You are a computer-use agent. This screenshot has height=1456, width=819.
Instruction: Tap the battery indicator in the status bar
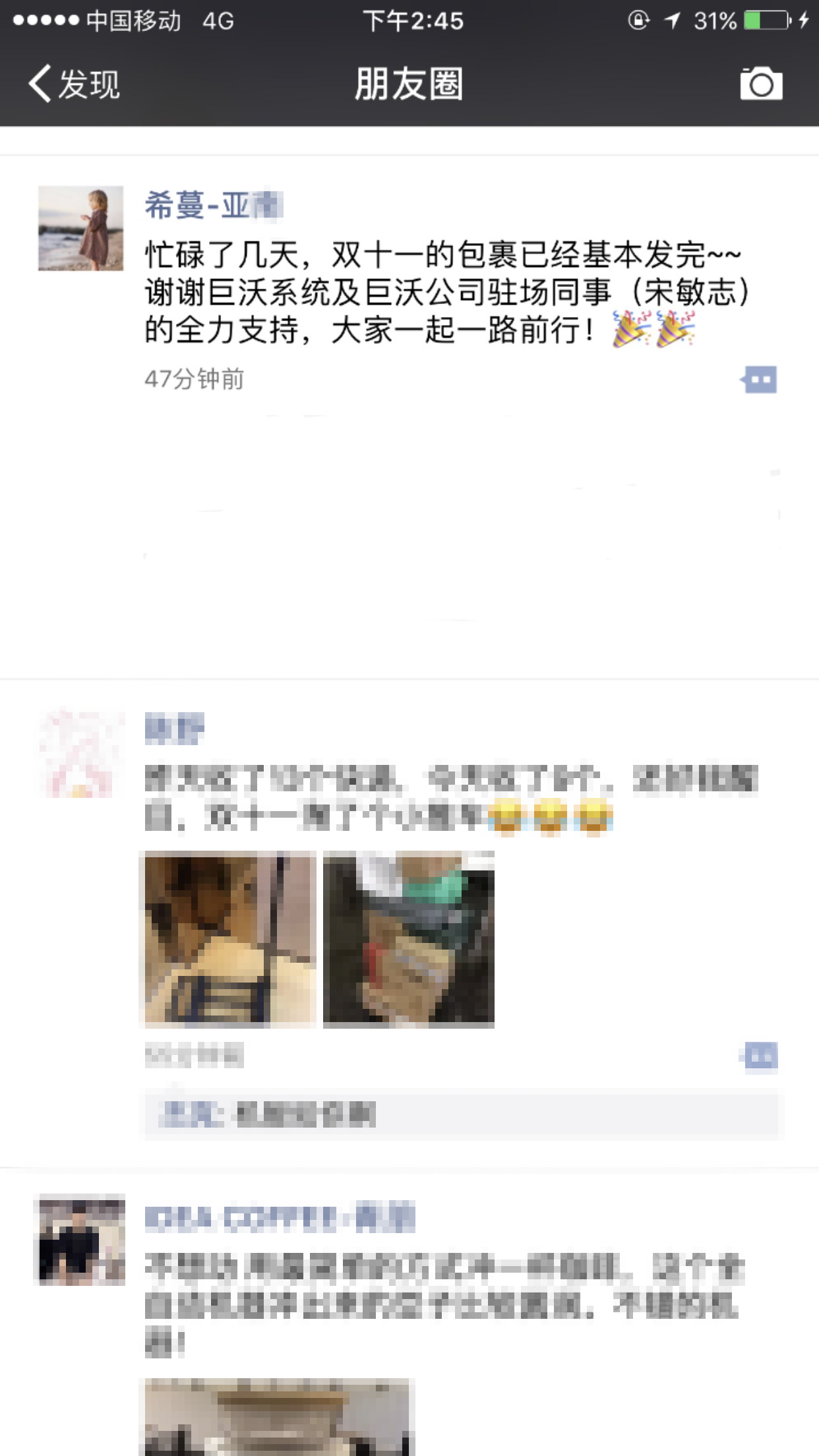tap(768, 20)
